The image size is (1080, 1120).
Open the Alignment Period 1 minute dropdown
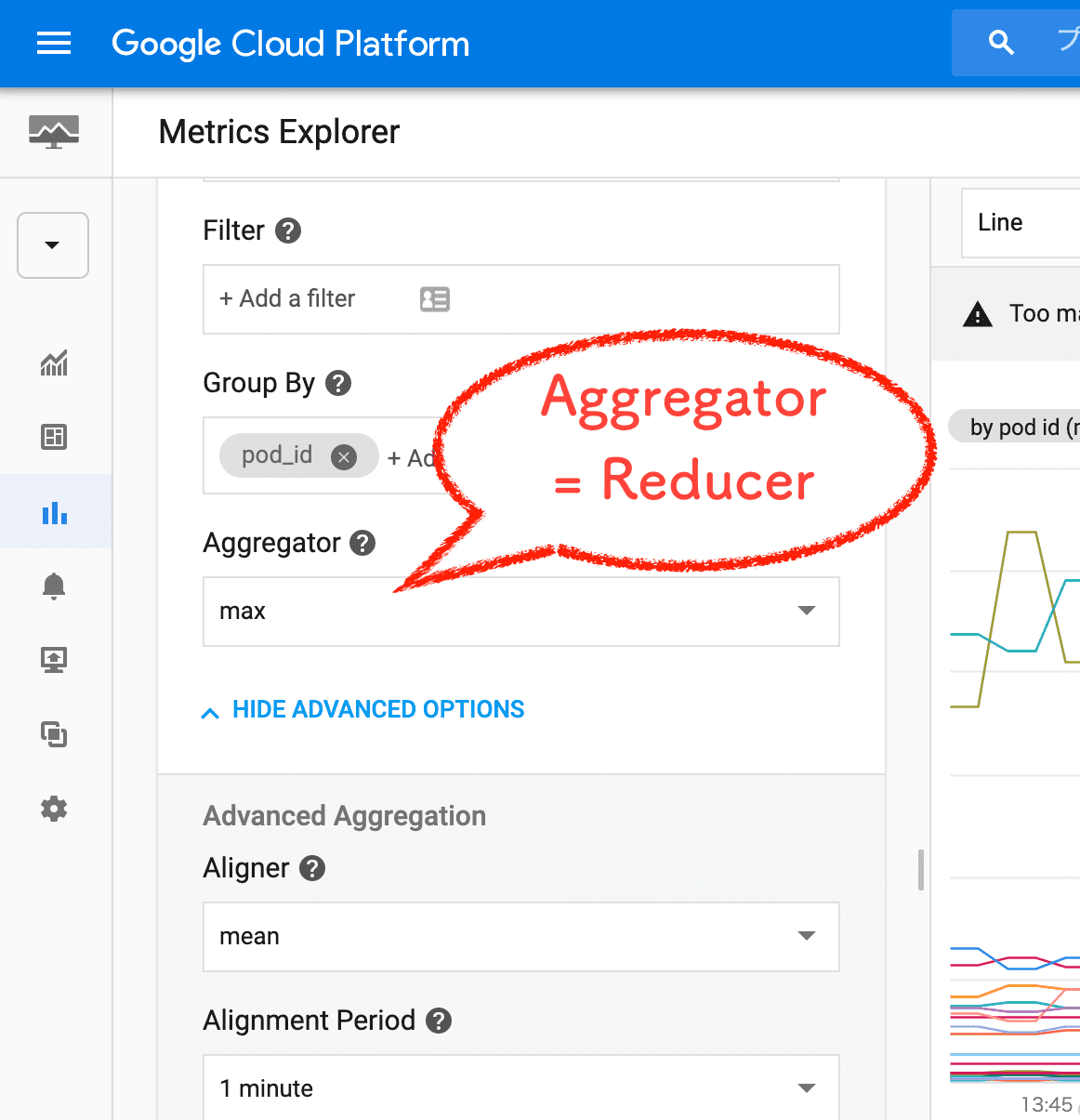pos(521,1087)
